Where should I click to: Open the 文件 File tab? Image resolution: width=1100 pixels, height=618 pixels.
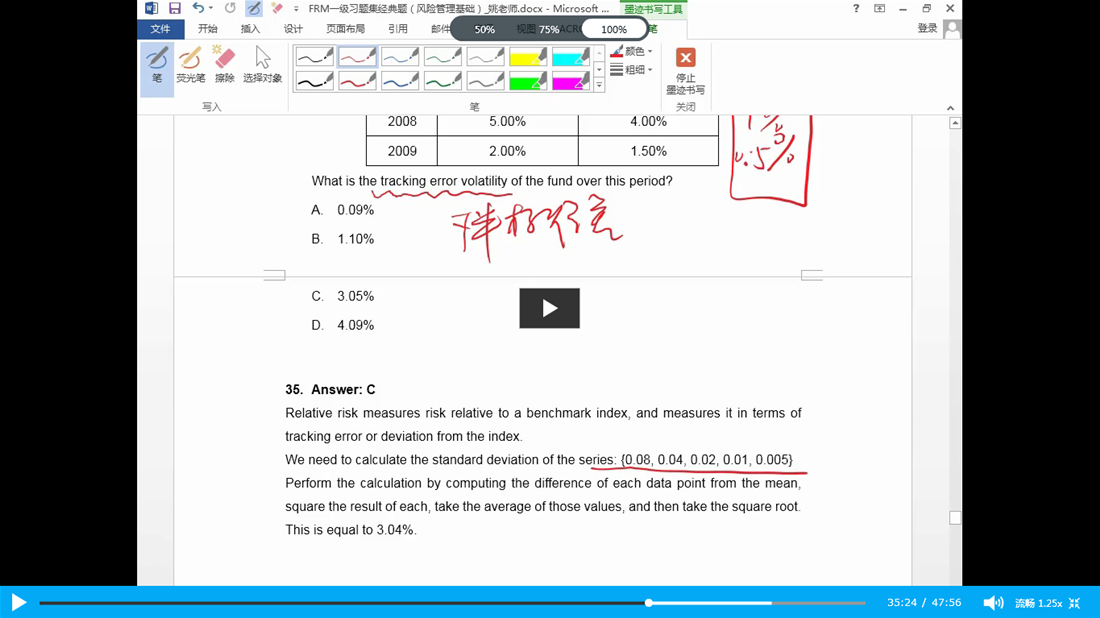(161, 29)
